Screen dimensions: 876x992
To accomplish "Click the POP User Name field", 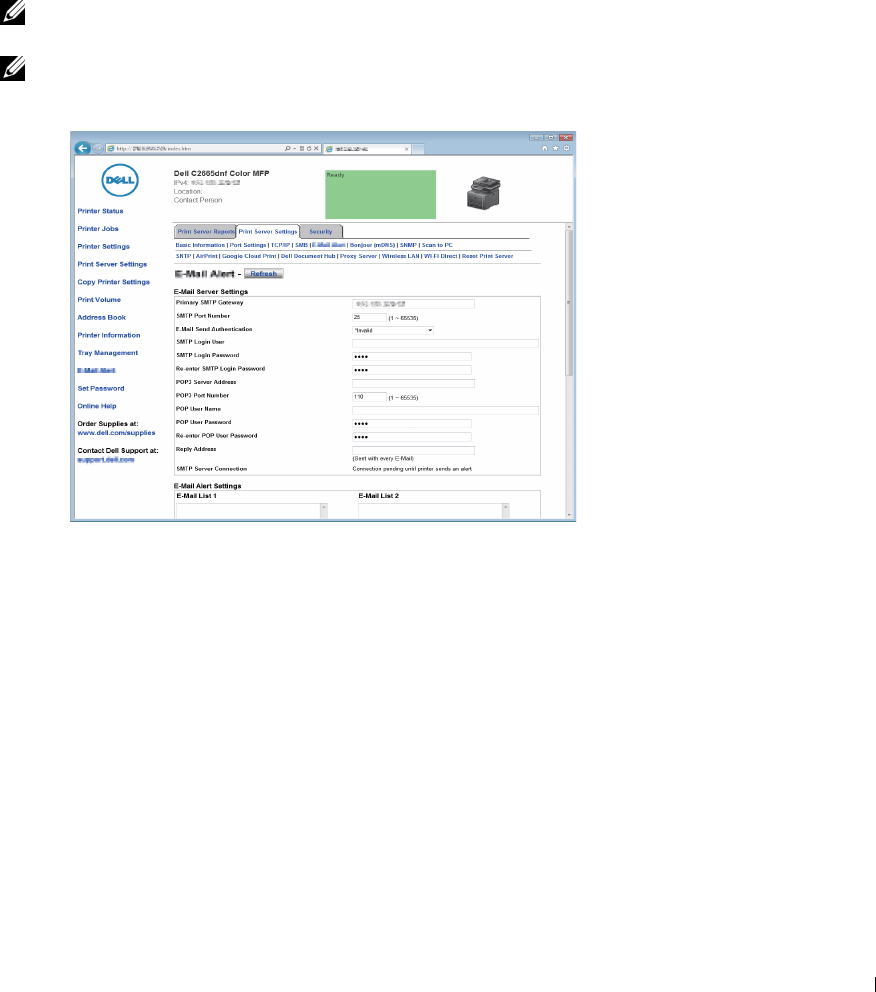I will click(x=445, y=411).
